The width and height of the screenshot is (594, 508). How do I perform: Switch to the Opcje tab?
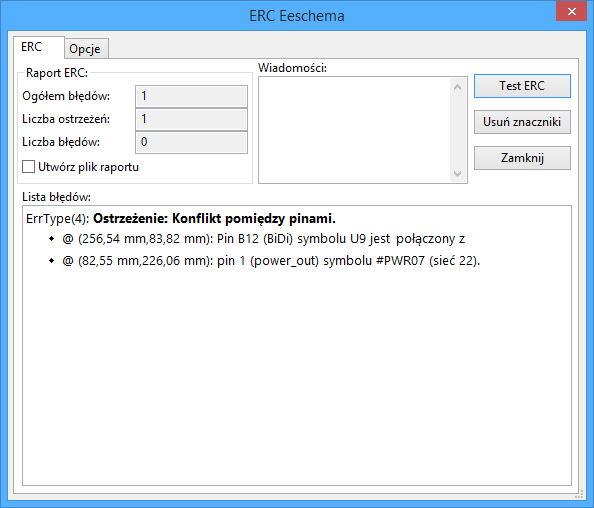85,49
